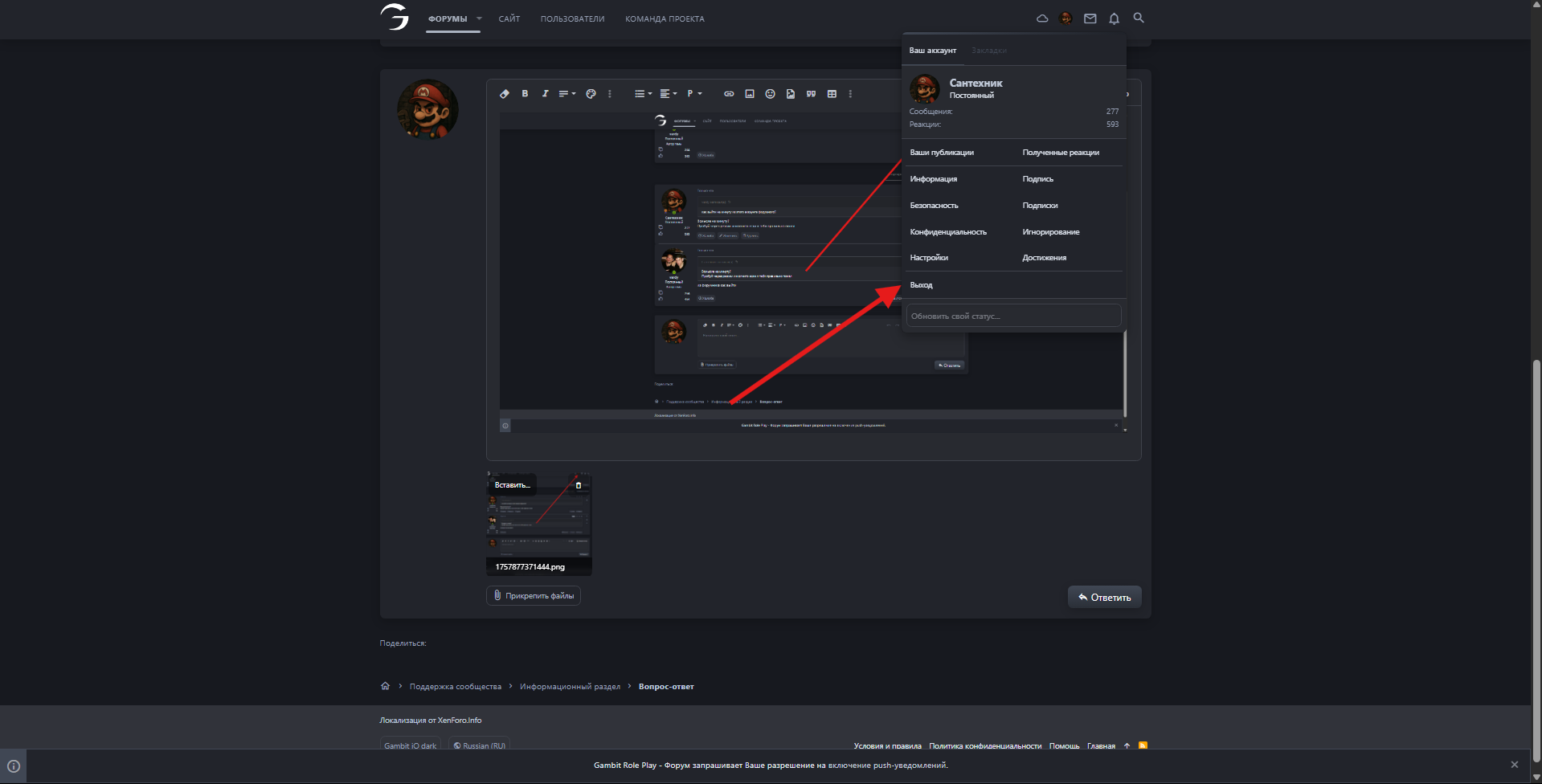Open Безопасность in the account menu
Screen dimensions: 1542x784
pos(934,206)
